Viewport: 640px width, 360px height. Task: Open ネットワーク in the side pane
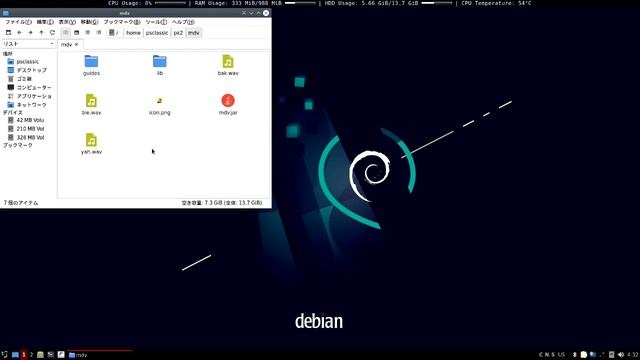click(27, 105)
